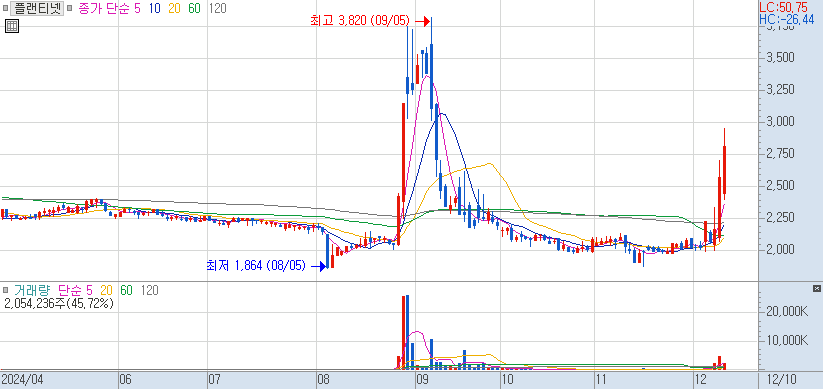Click the 최저 1,864 (08/05) low annotation
This screenshot has height=389, width=823.
[x=256, y=266]
